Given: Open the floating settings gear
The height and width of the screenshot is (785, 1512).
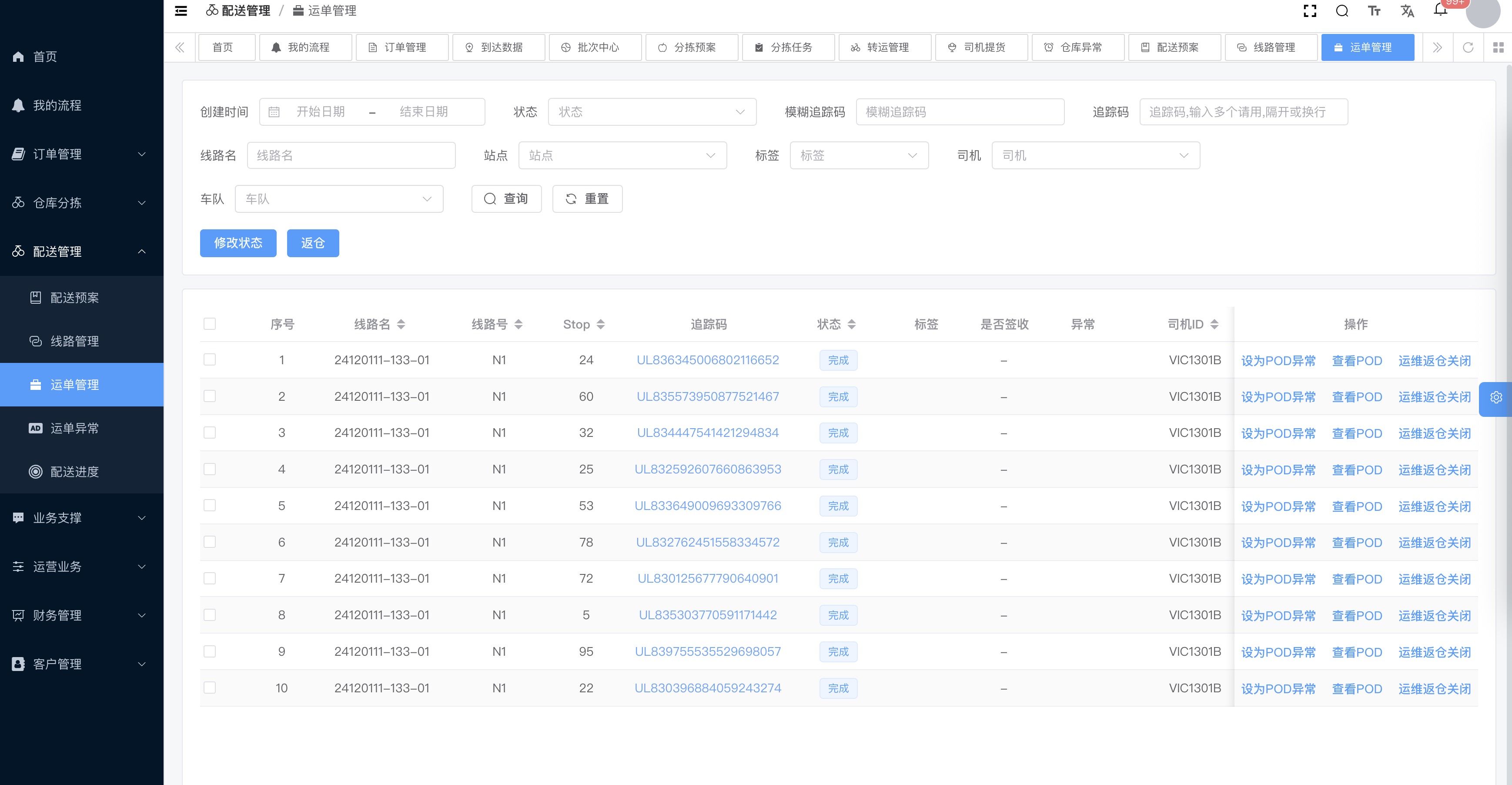Looking at the screenshot, I should tap(1495, 397).
